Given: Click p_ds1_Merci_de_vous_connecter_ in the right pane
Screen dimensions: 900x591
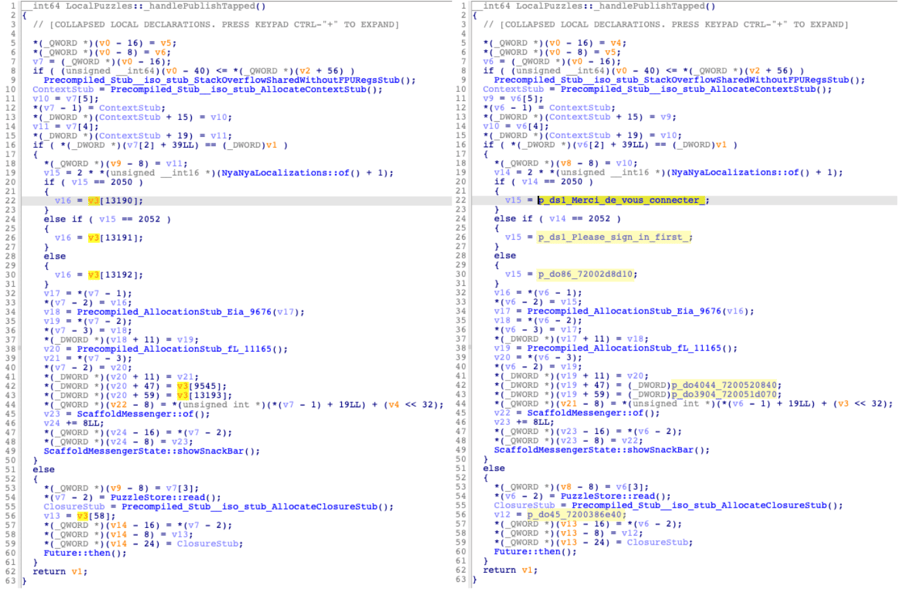Looking at the screenshot, I should coord(623,200).
